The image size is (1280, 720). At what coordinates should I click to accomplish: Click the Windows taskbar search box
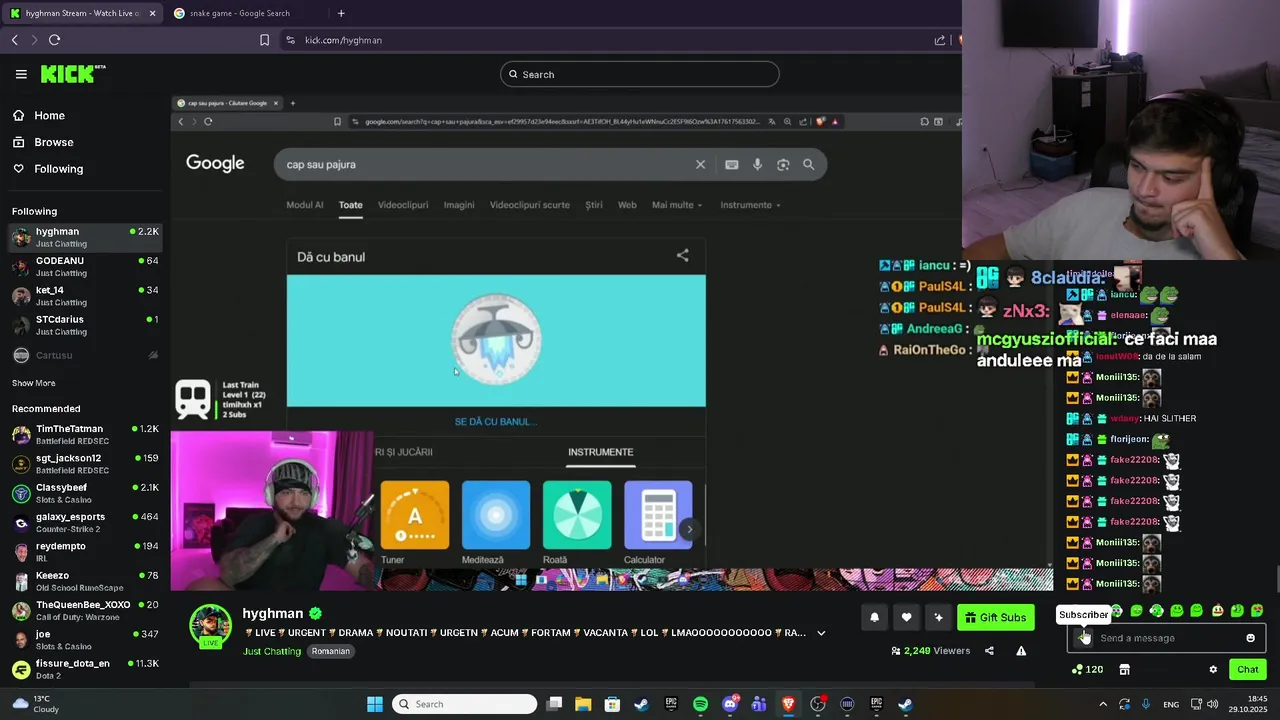(464, 704)
